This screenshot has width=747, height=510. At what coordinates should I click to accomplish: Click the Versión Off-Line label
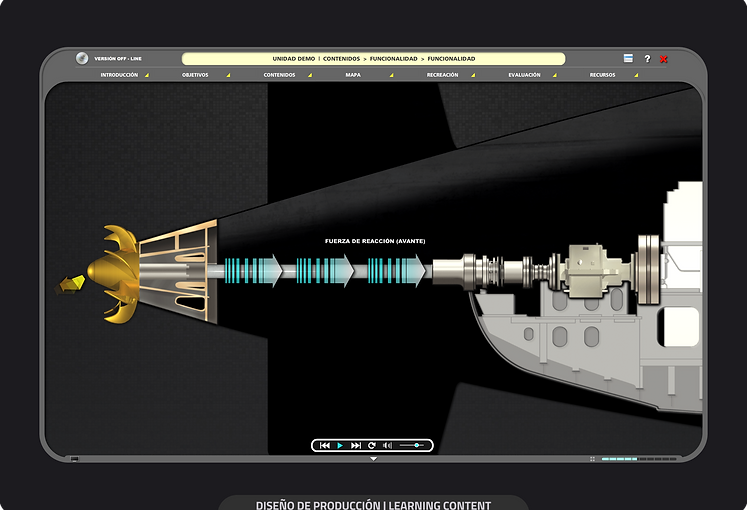click(x=118, y=59)
